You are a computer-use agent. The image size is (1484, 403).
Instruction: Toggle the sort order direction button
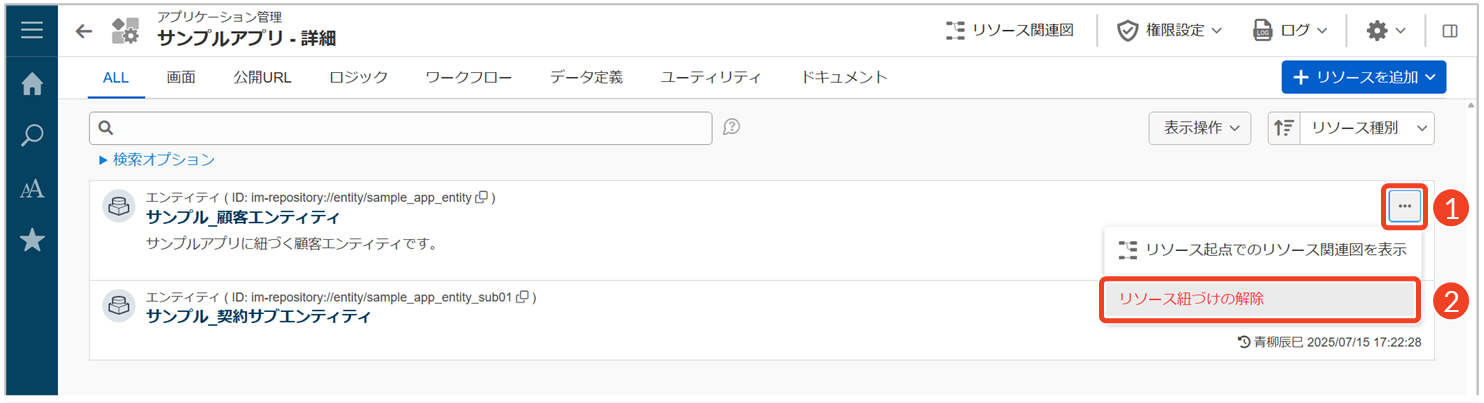tap(1284, 128)
